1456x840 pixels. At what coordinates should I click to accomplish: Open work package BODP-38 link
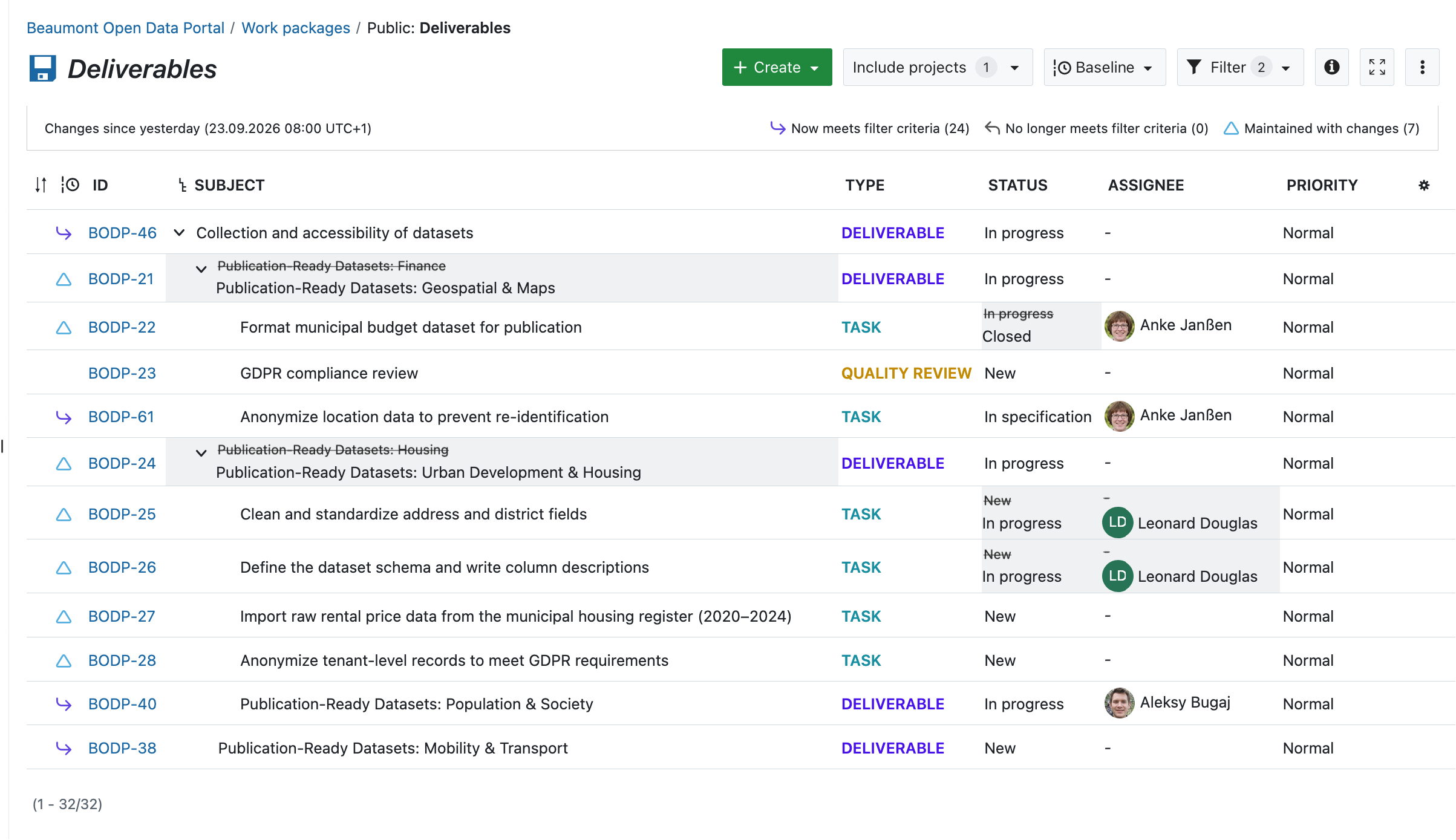point(122,748)
